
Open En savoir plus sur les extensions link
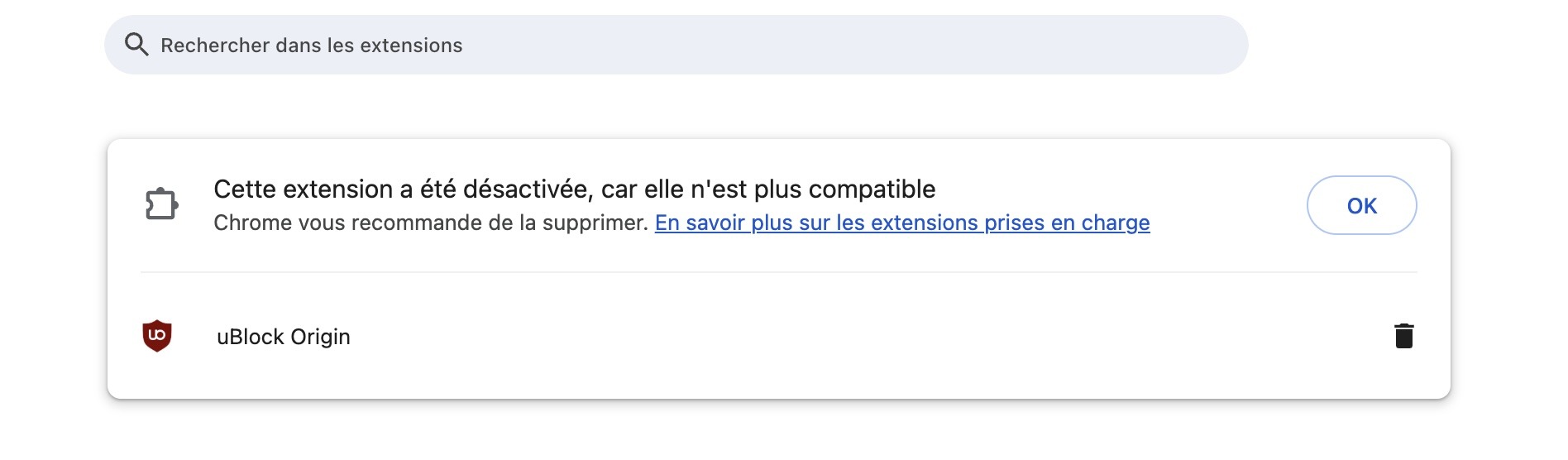[902, 223]
